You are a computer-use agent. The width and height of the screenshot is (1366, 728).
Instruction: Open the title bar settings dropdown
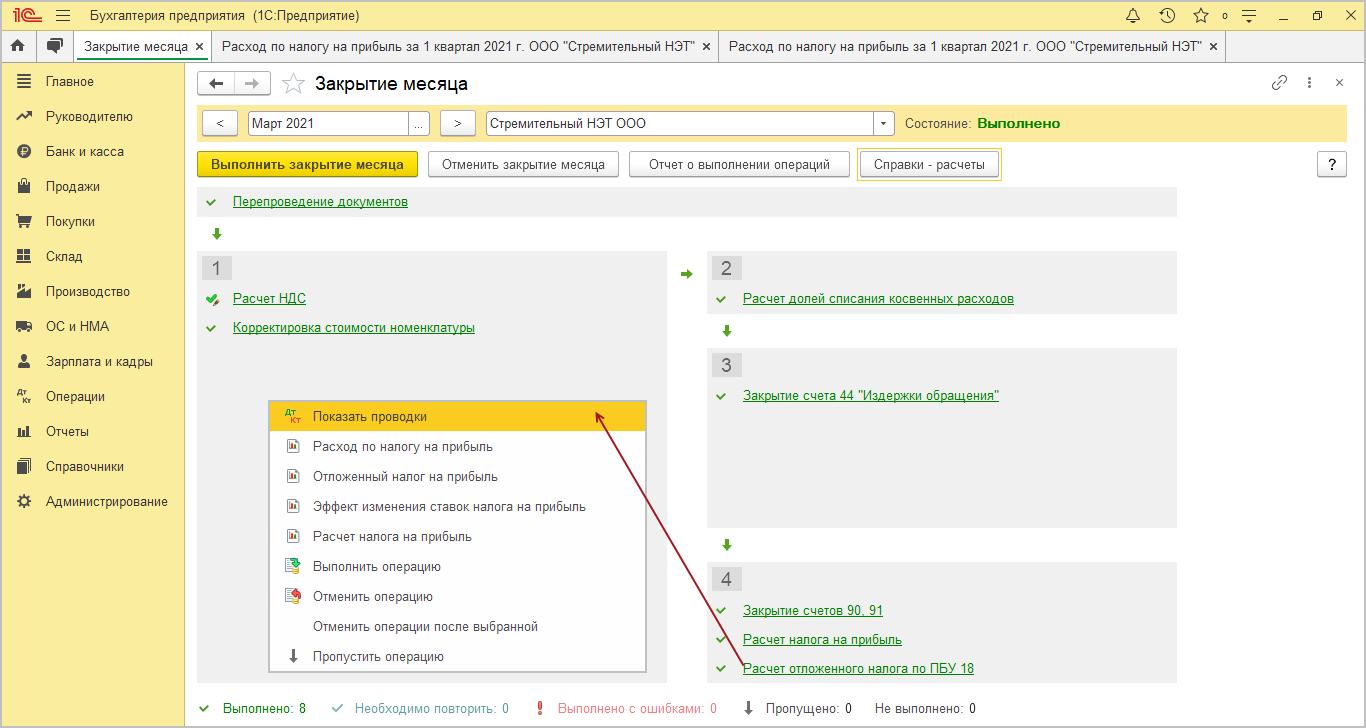[x=1247, y=16]
